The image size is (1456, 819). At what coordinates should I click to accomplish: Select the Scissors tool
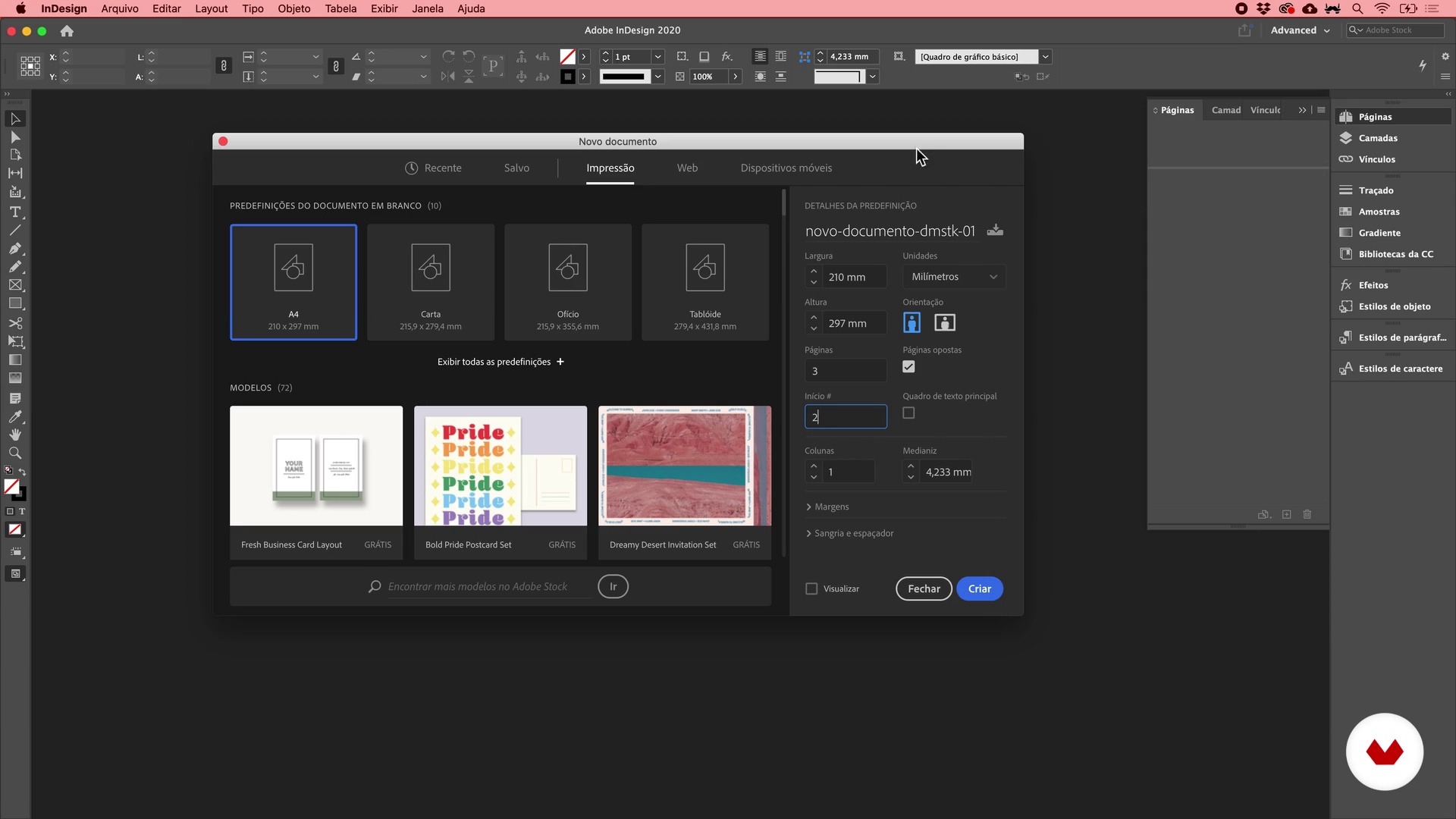15,323
